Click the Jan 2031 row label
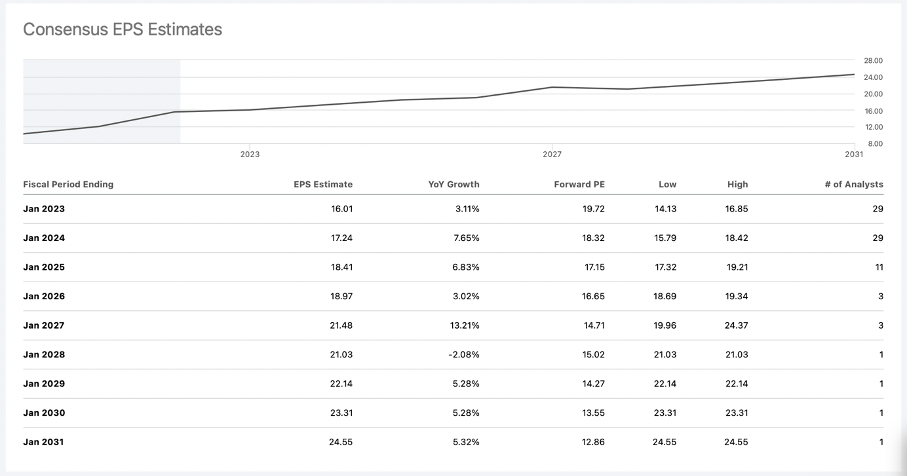Screen dimensions: 908x476 (44, 441)
